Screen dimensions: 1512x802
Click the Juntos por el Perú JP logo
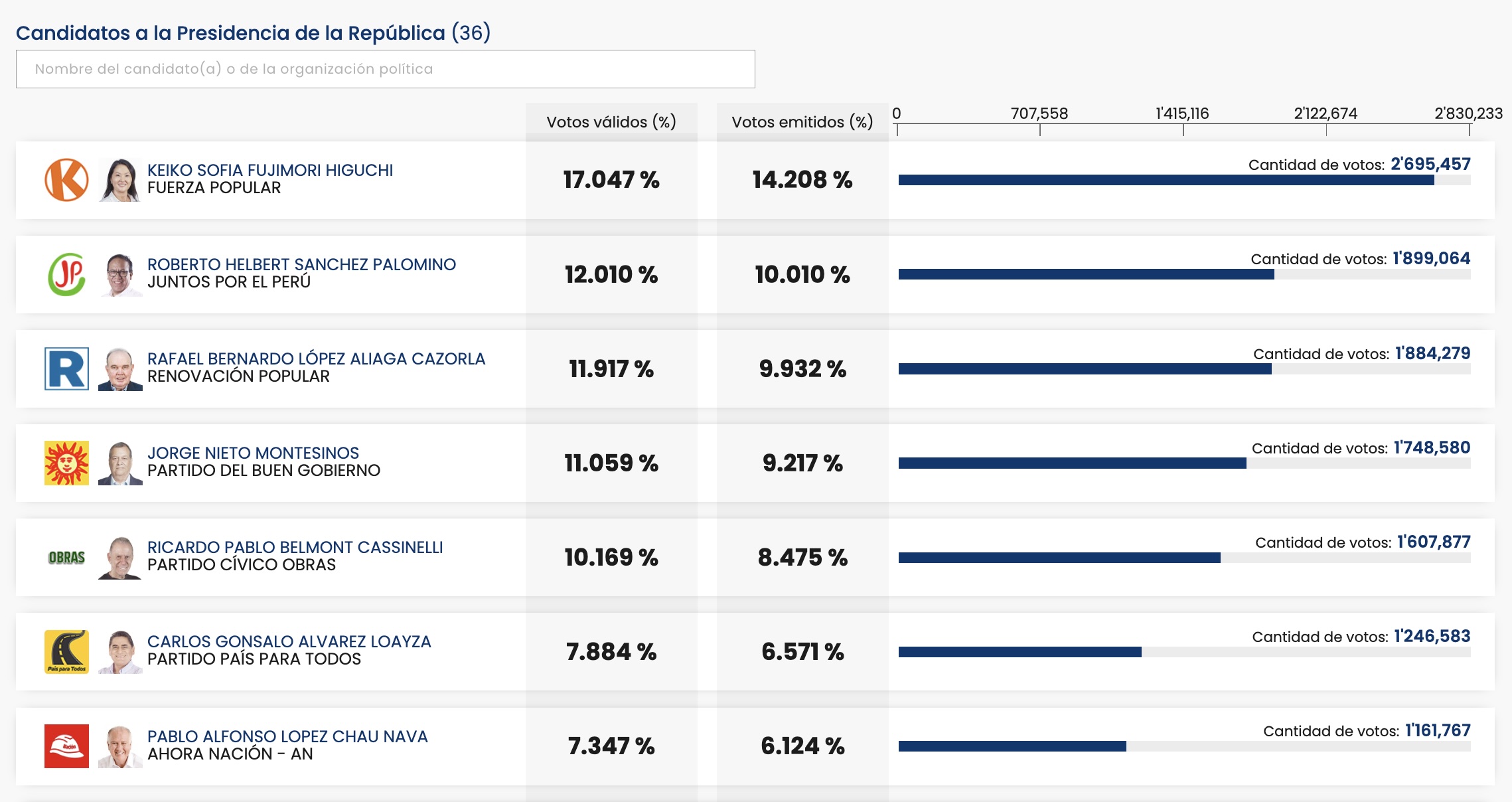66,274
